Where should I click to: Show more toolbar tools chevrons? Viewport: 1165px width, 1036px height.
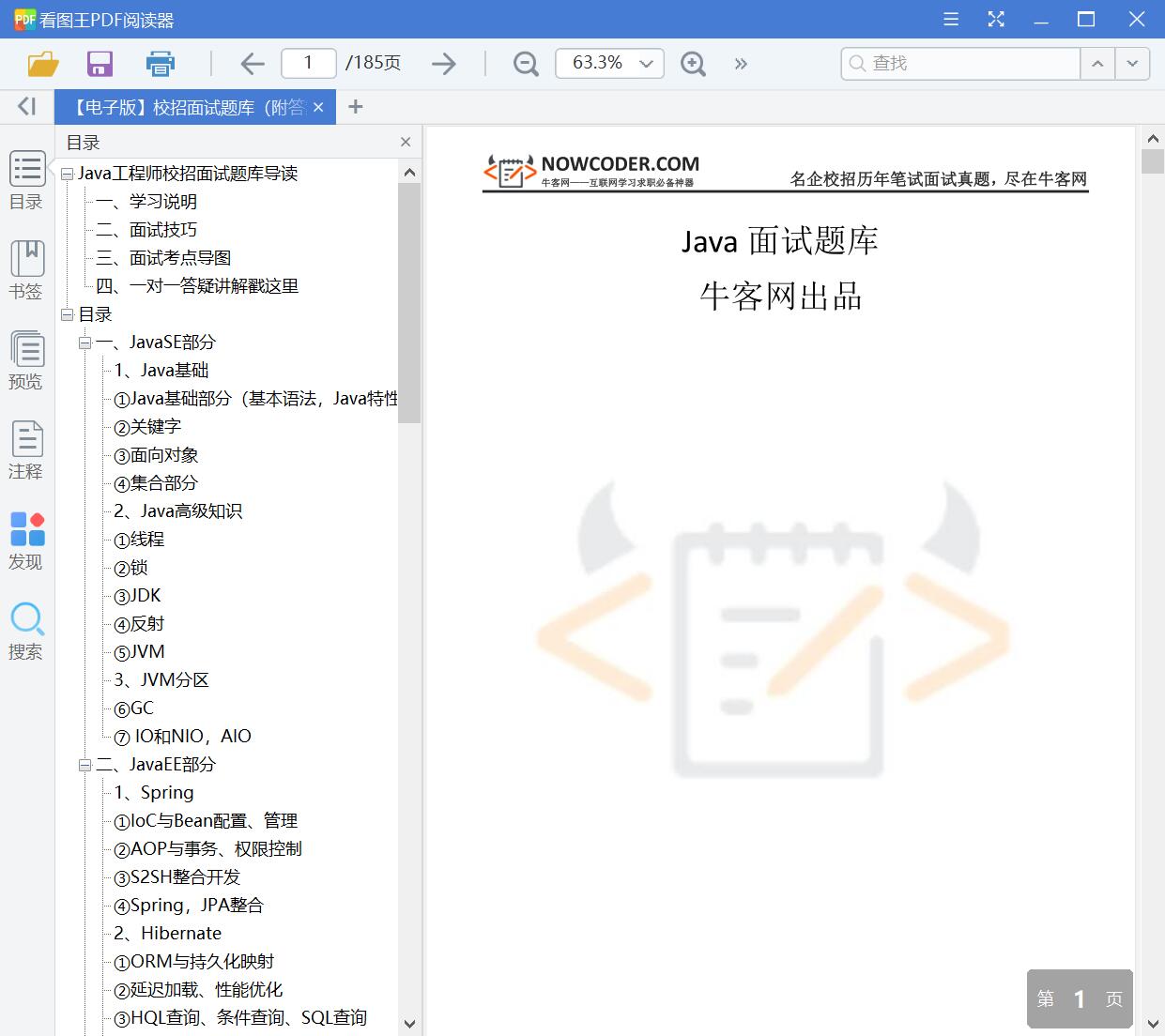(x=741, y=64)
